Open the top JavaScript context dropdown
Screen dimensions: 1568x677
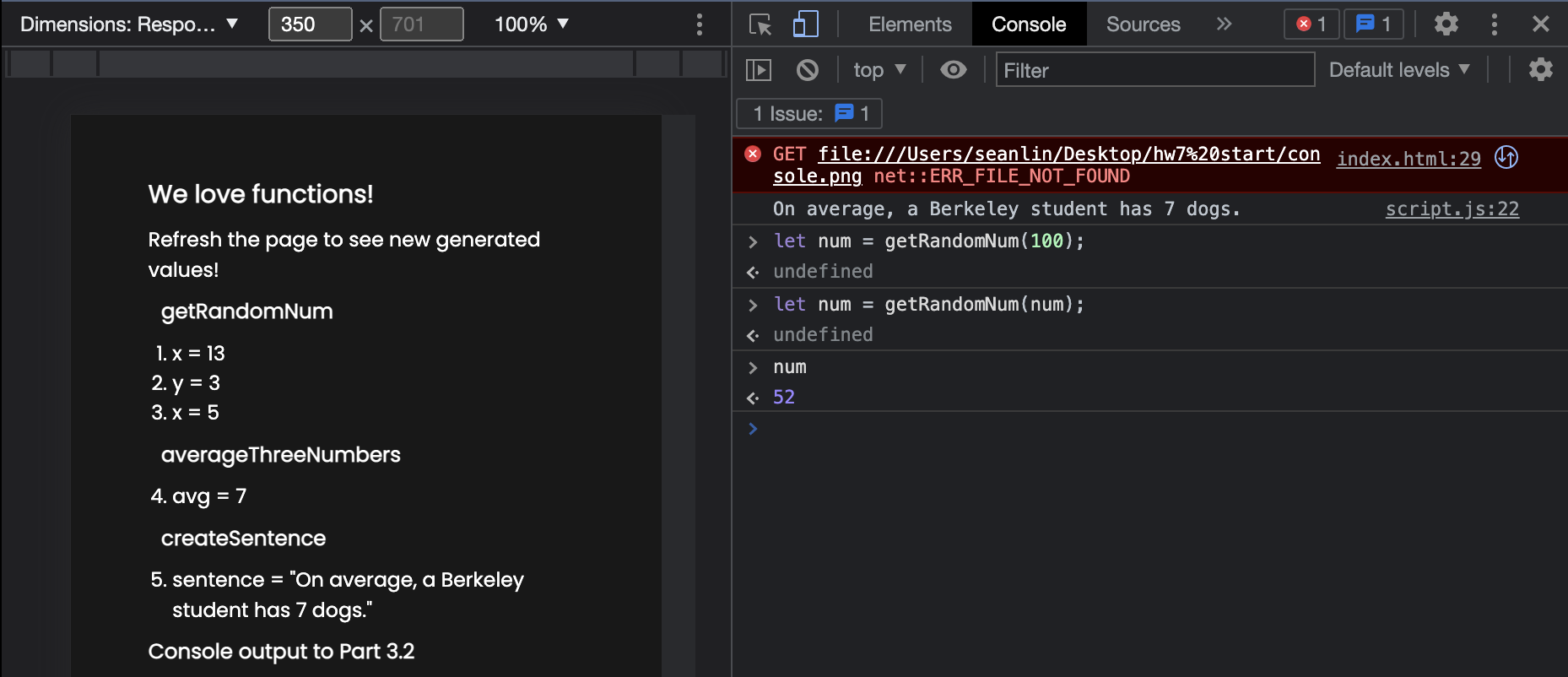tap(879, 70)
